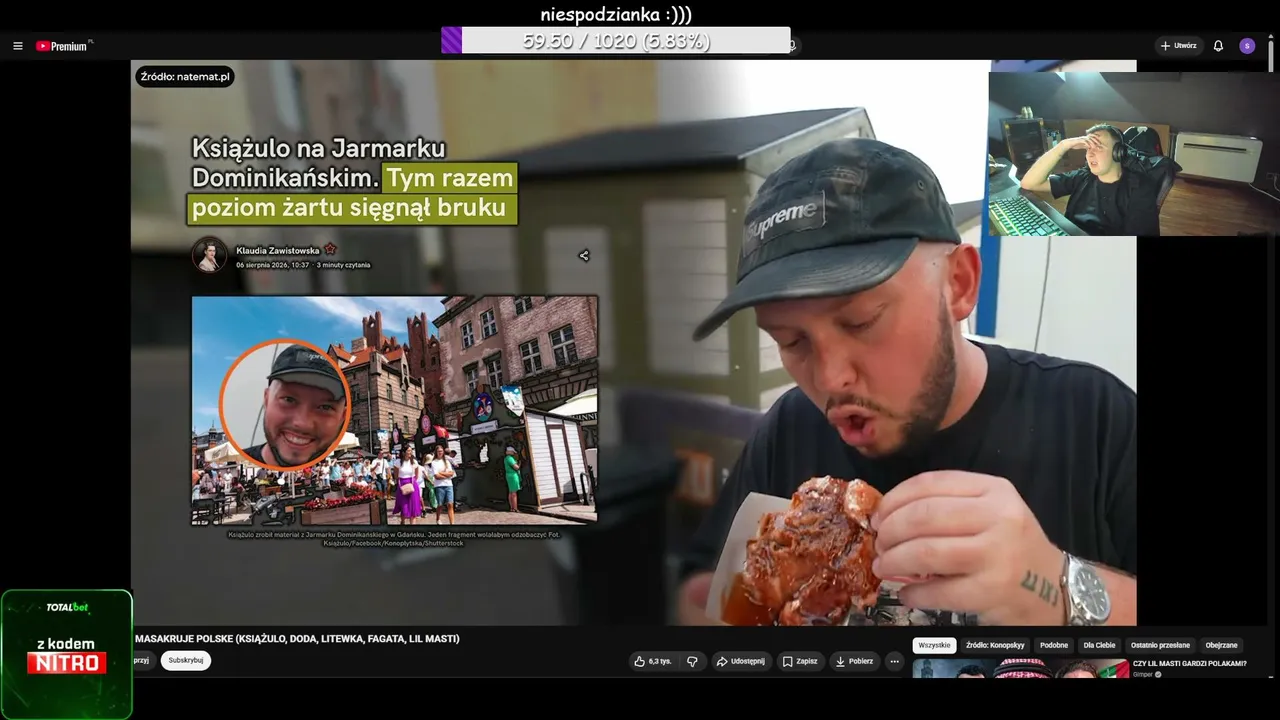Save video using Zapisz button

[x=800, y=661]
